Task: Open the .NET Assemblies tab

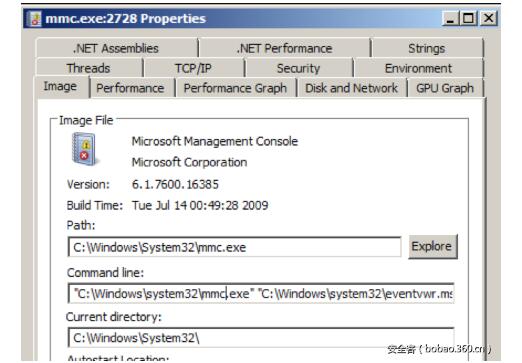Action: click(x=116, y=48)
